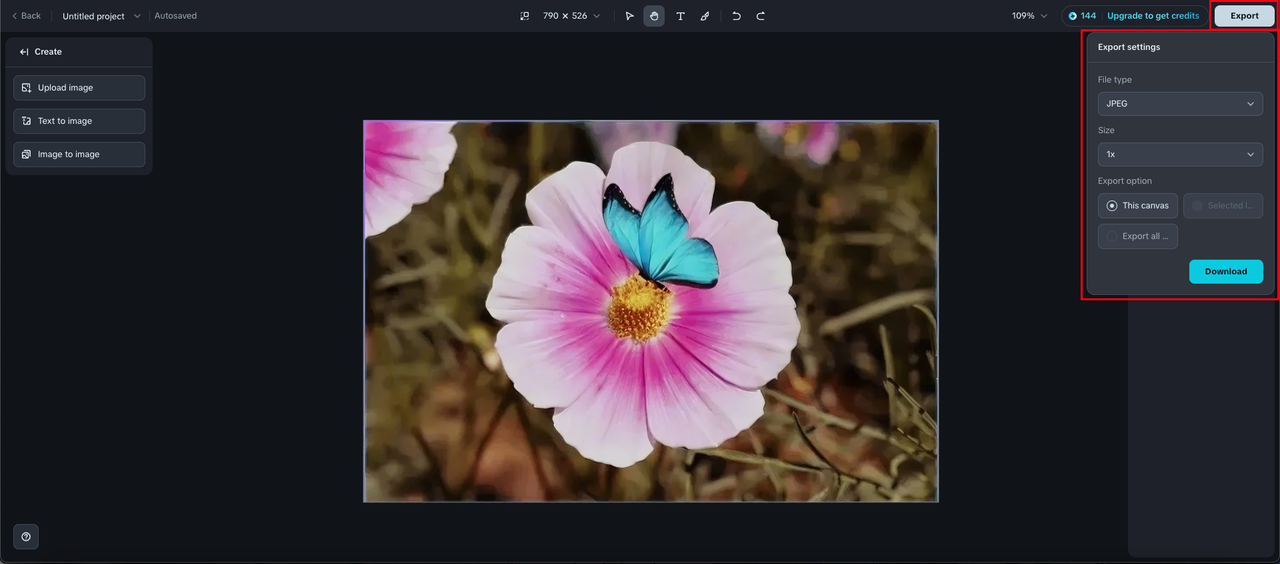Click the canvas resize icon

(x=524, y=16)
